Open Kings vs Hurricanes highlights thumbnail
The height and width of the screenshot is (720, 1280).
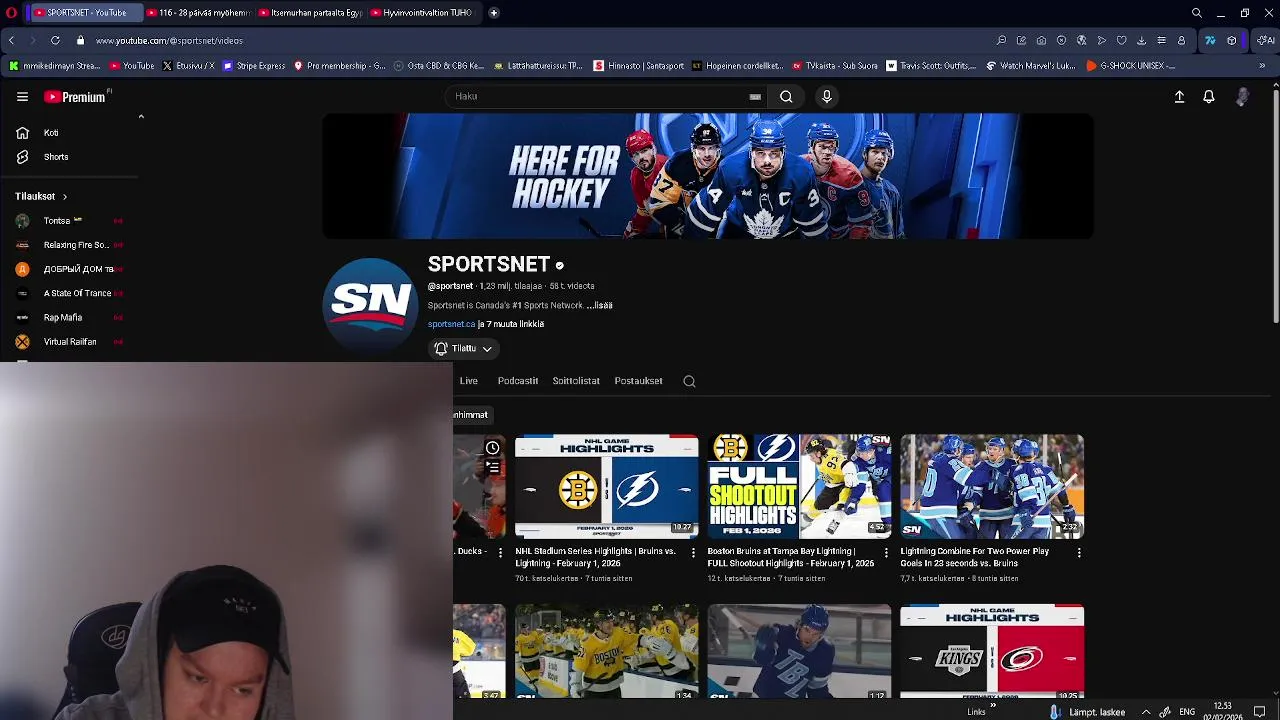(992, 651)
